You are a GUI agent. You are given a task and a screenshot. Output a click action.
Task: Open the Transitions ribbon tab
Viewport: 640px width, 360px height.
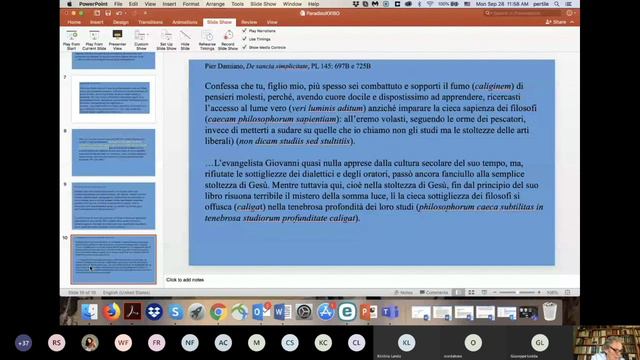pos(150,22)
